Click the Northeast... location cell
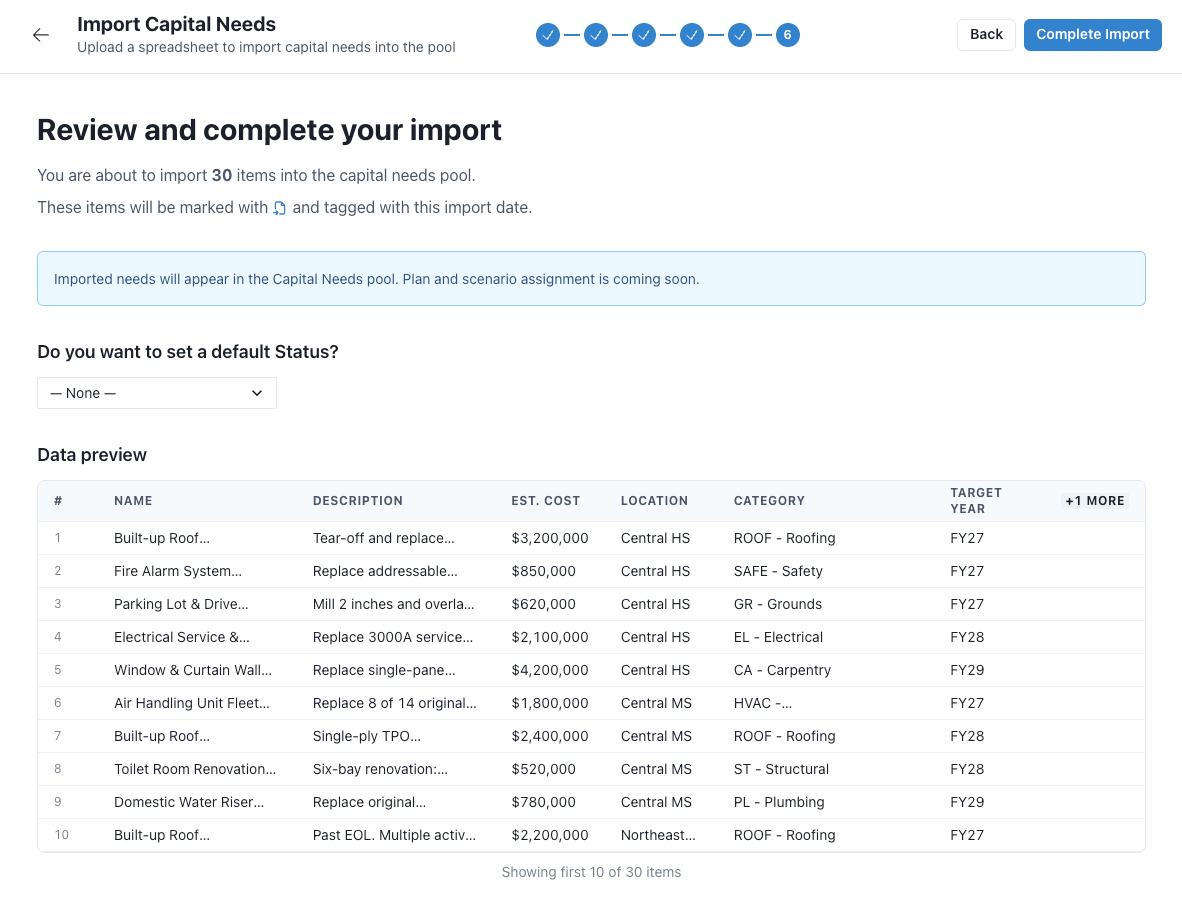Screen dimensions: 1182x909 click(x=658, y=835)
